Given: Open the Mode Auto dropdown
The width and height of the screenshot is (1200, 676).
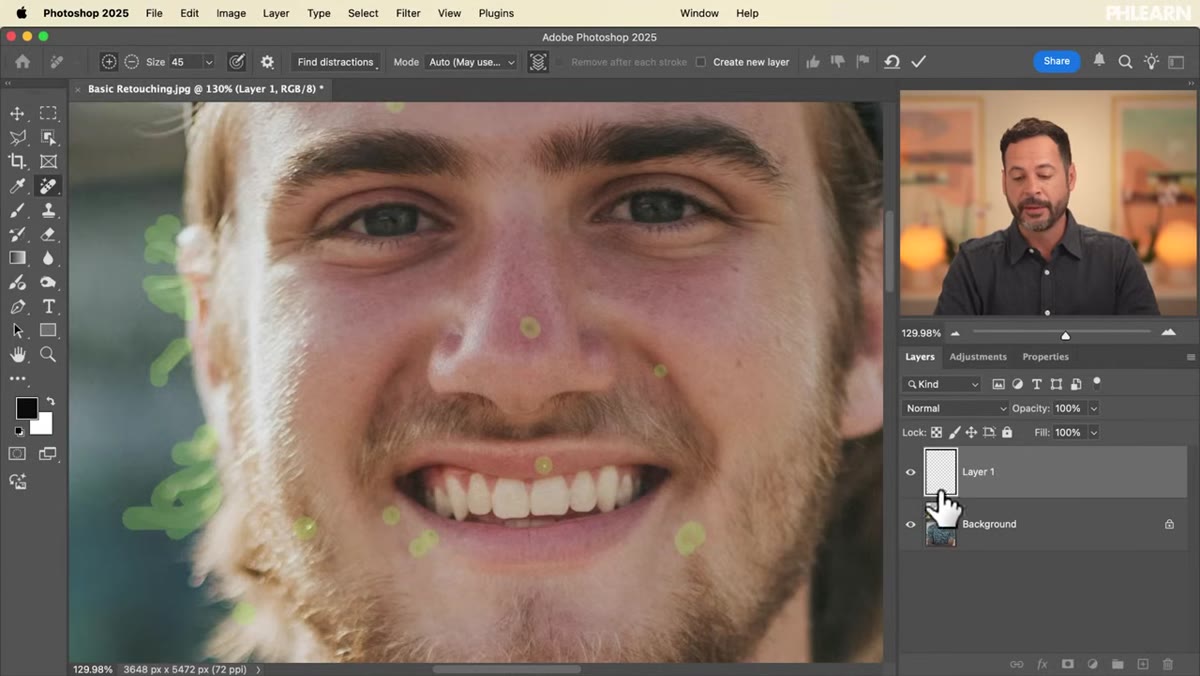Looking at the screenshot, I should tap(471, 62).
